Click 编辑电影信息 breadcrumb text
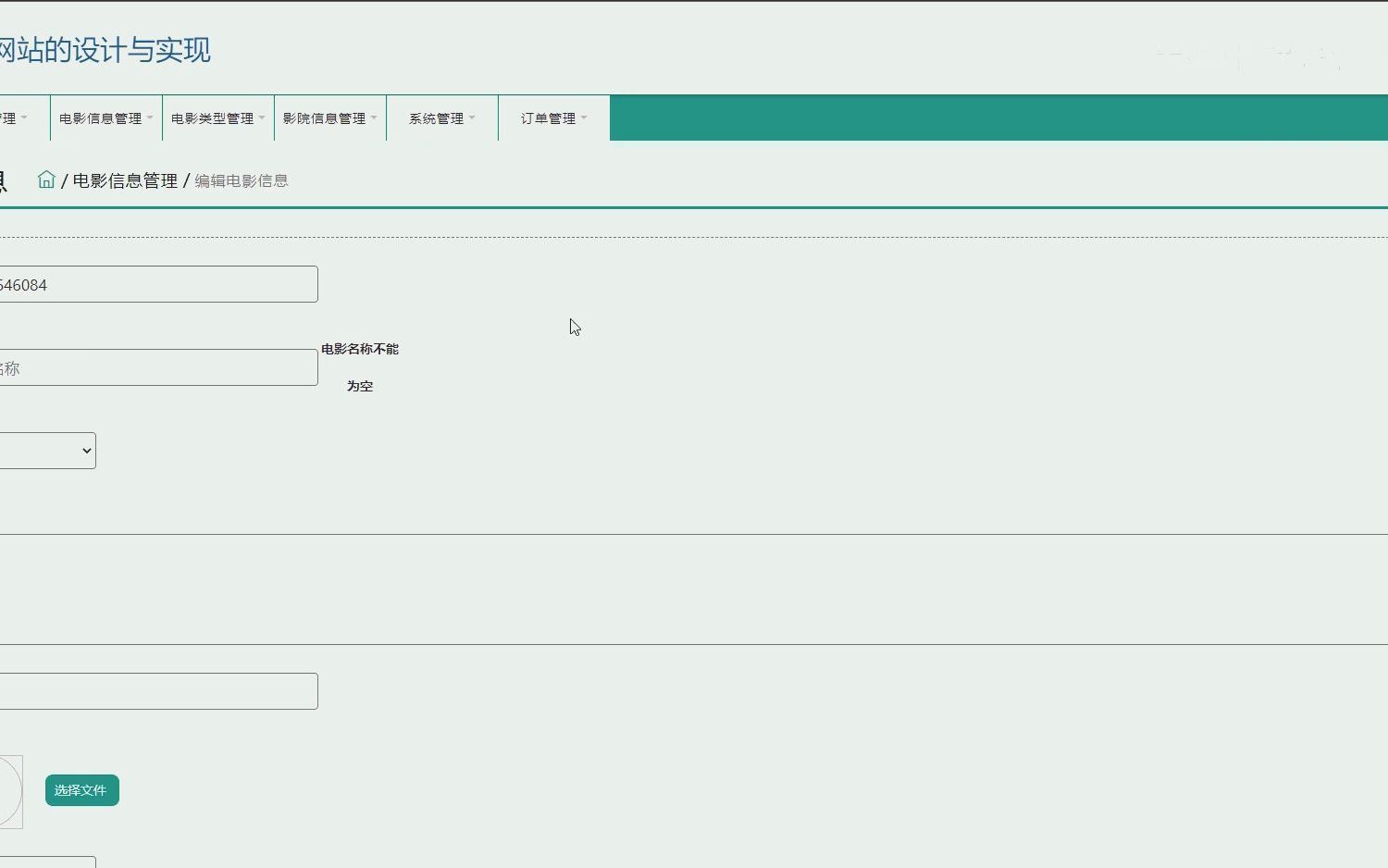Image resolution: width=1388 pixels, height=868 pixels. click(x=242, y=181)
